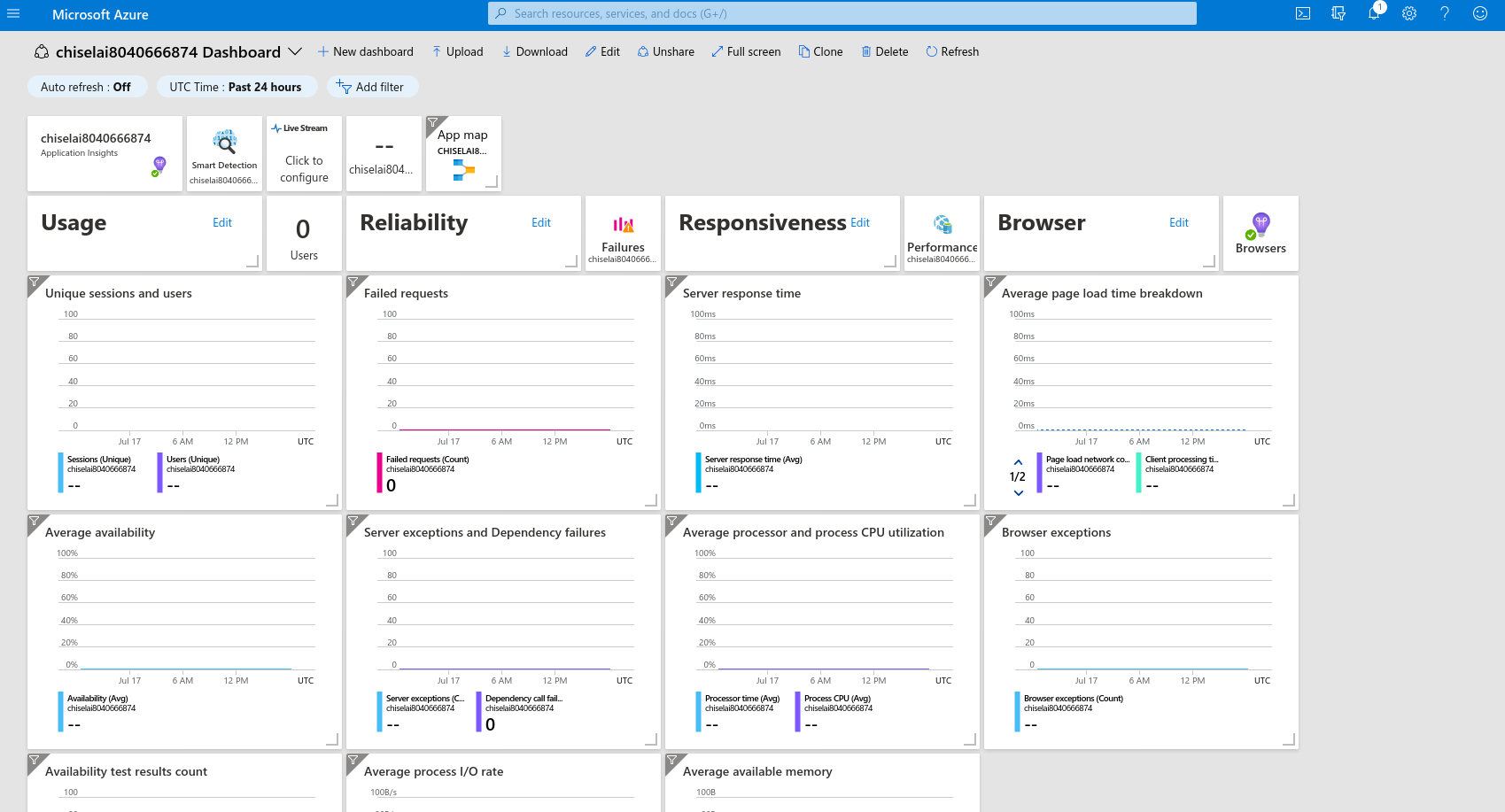Viewport: 1505px width, 812px height.
Task: Toggle filter icon on Failed requests tile
Action: pyautogui.click(x=353, y=283)
